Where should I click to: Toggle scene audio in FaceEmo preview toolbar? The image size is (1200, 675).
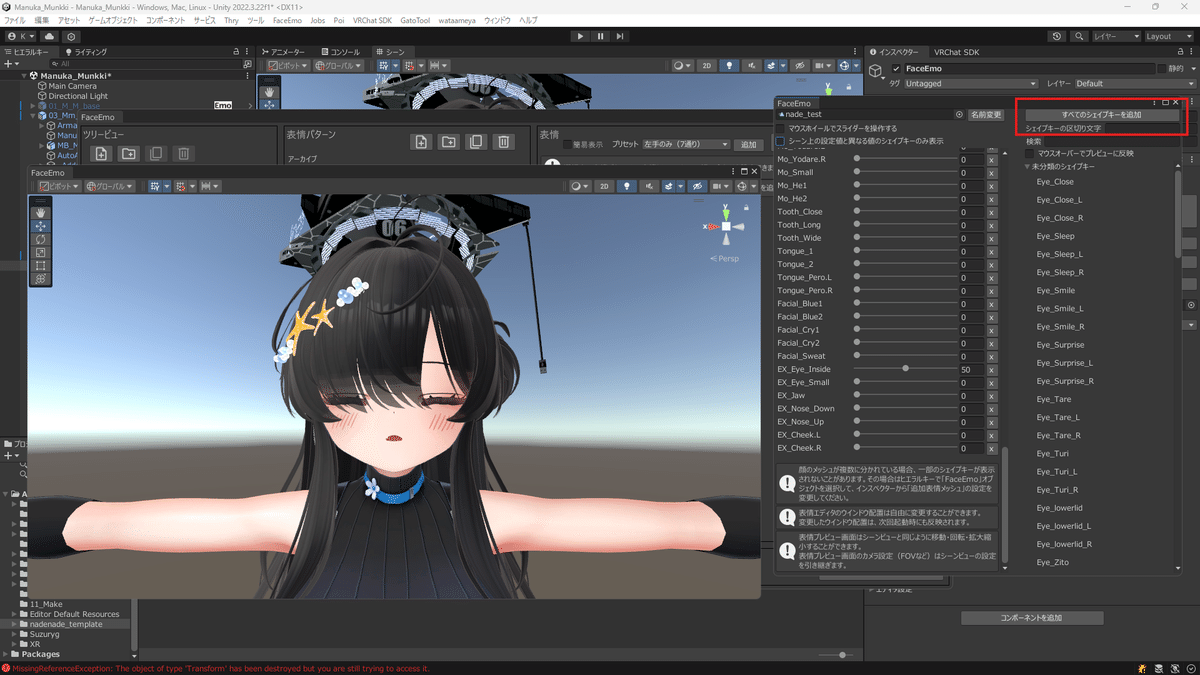click(x=647, y=186)
